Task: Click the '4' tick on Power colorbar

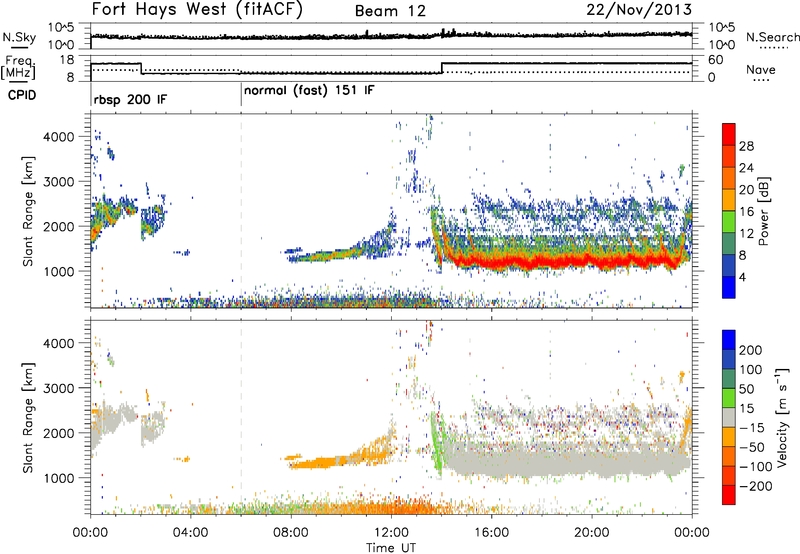Action: point(743,277)
